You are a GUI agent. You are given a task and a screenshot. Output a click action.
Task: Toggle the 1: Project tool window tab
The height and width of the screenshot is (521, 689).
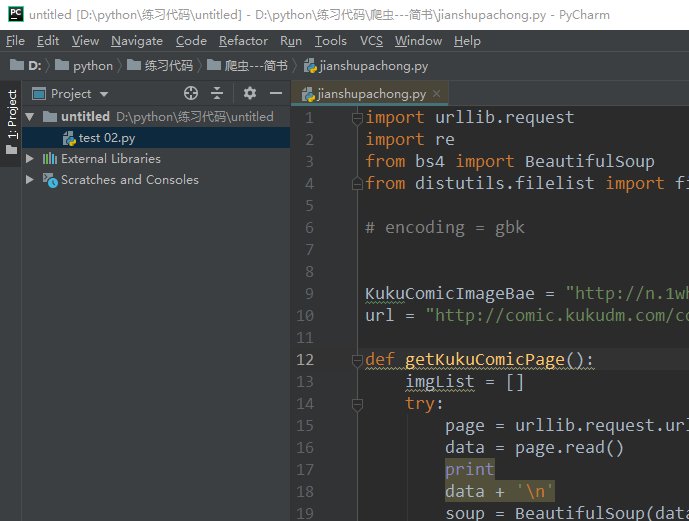pos(11,123)
